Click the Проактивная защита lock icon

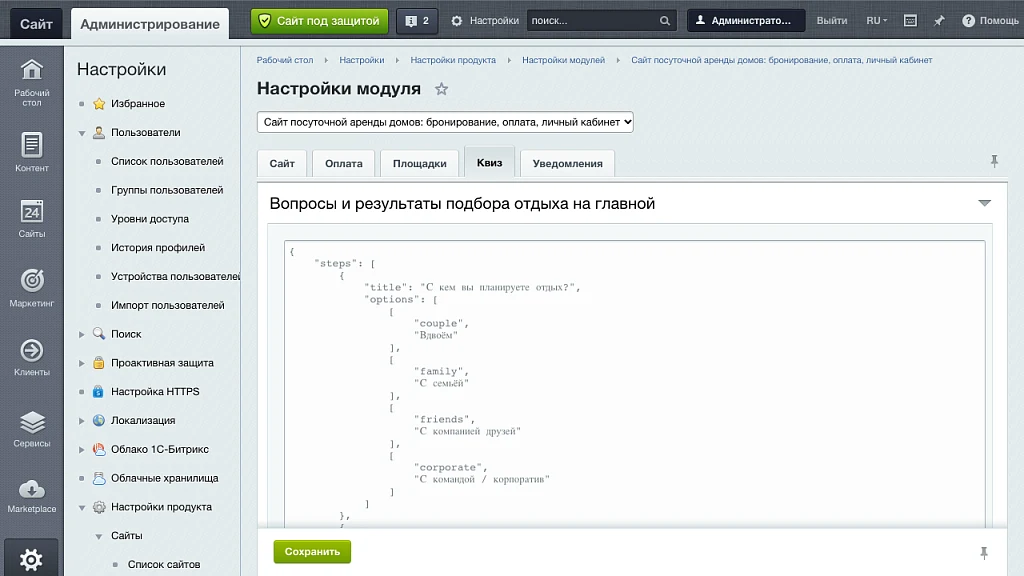[99, 362]
